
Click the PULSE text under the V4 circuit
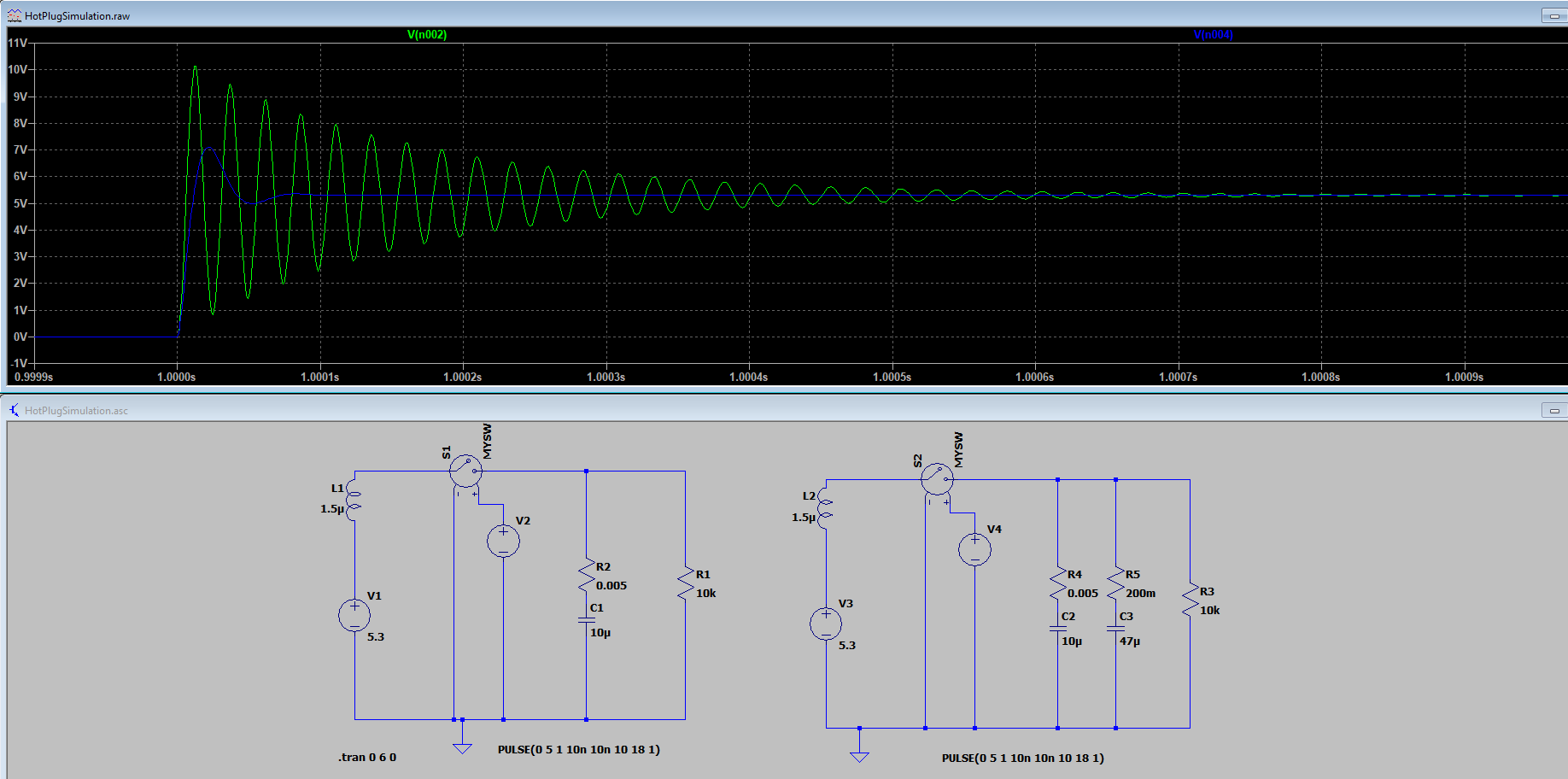click(x=1023, y=758)
